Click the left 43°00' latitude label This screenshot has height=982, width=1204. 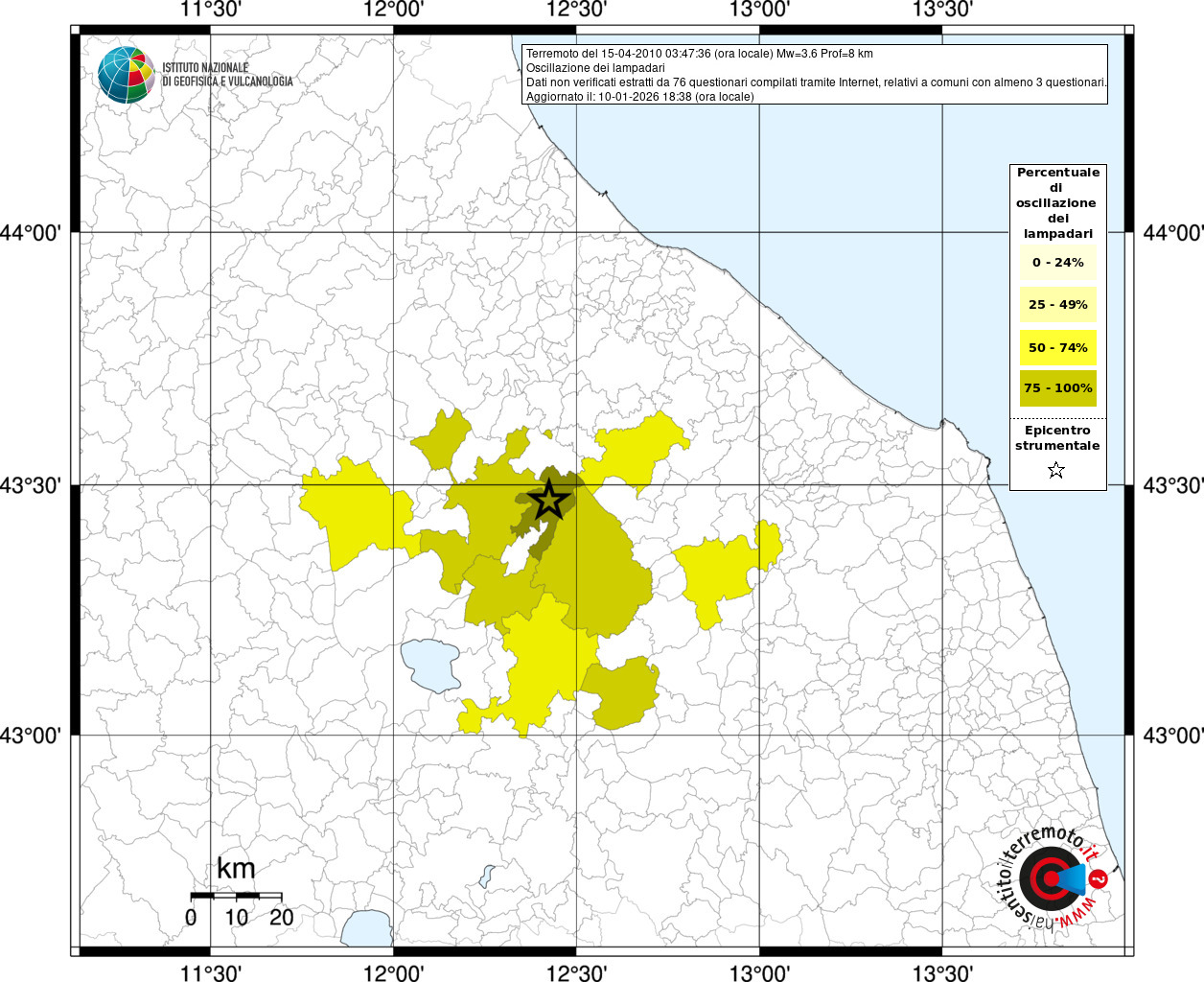click(x=31, y=736)
